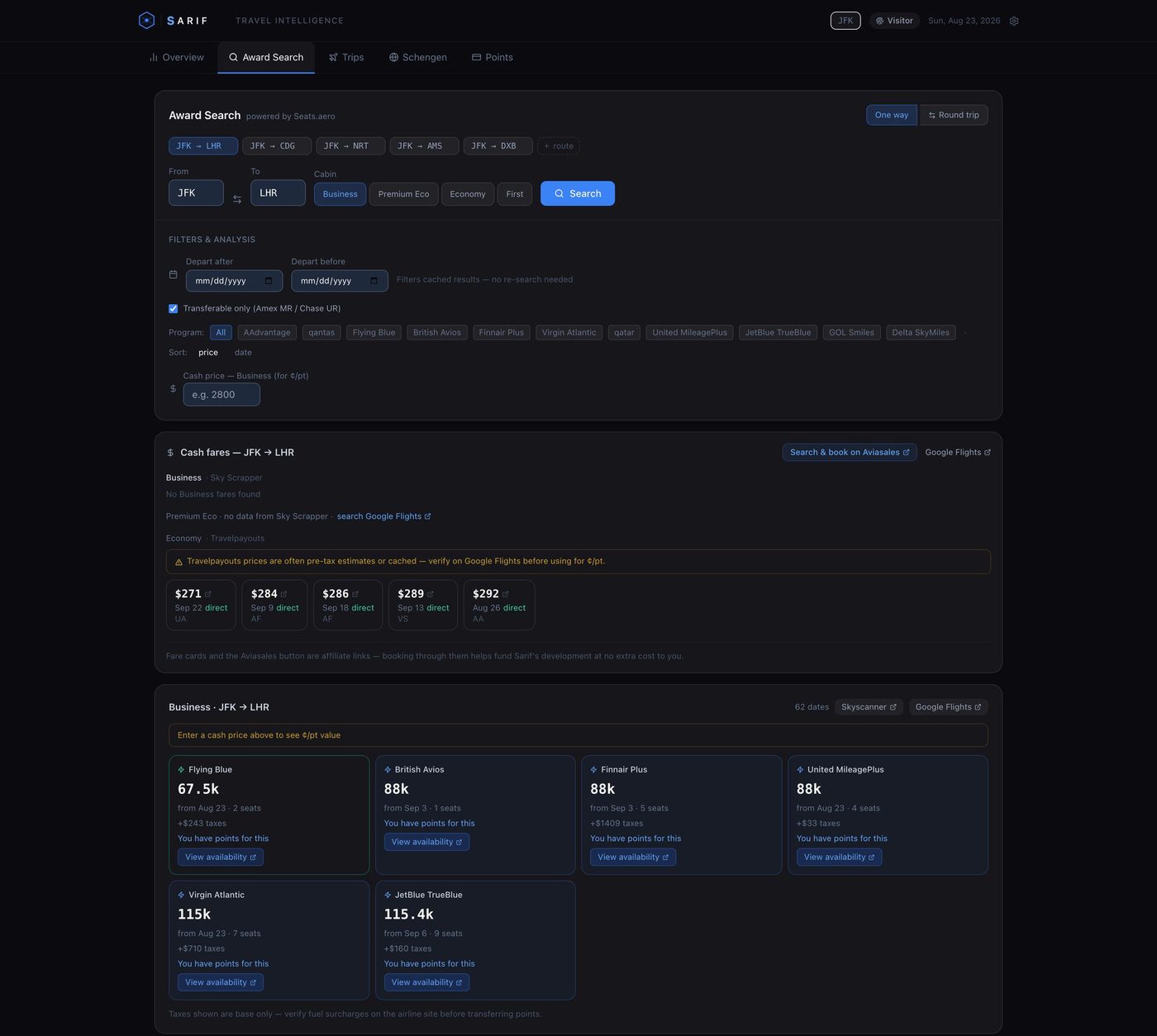
Task: Click the United MileagePlus lightning bolt icon
Action: [800, 770]
